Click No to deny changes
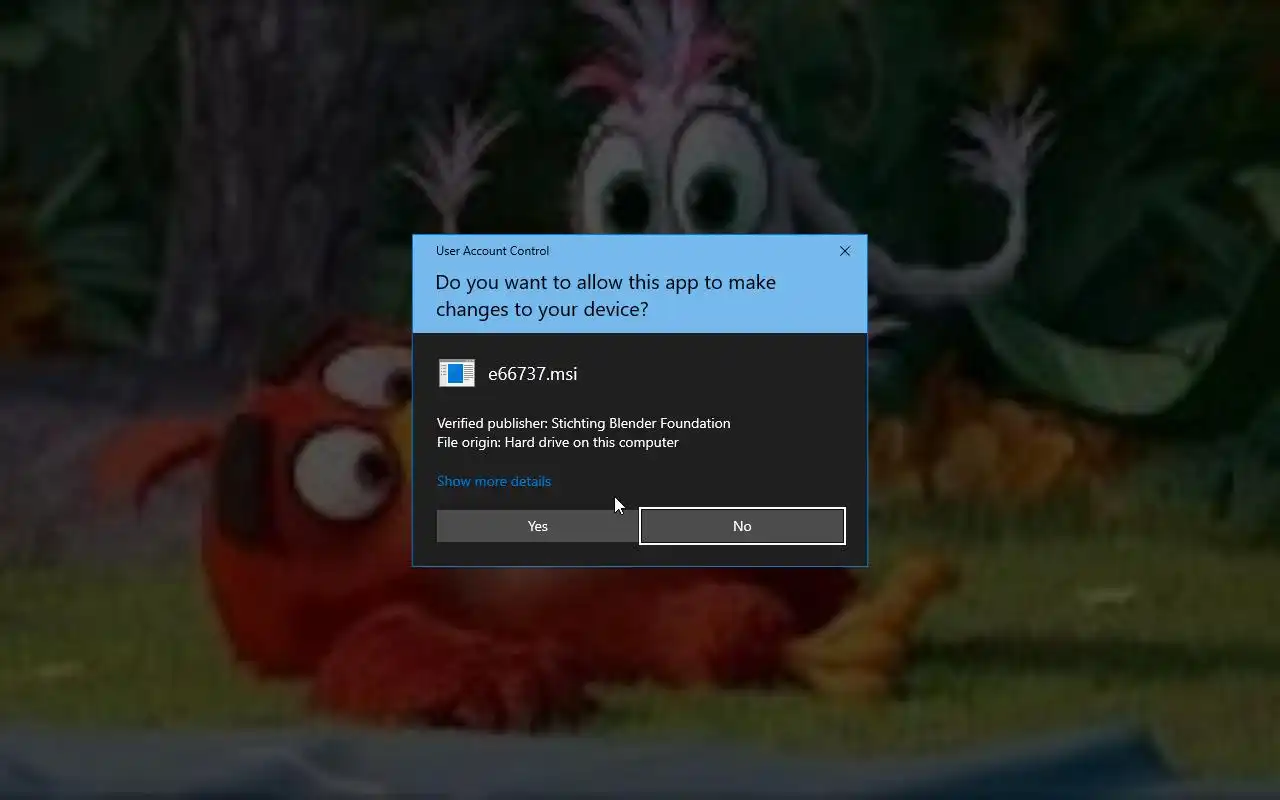1280x800 pixels. pyautogui.click(x=742, y=526)
